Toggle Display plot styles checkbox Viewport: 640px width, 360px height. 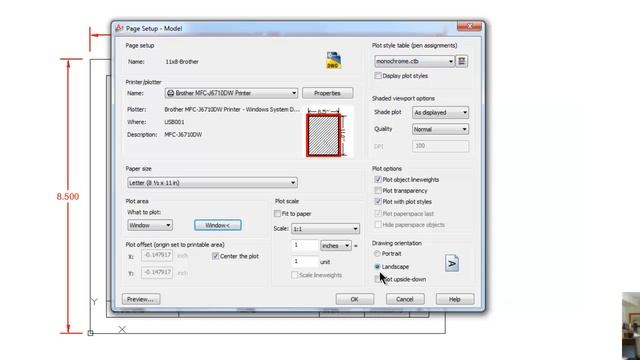pos(378,76)
